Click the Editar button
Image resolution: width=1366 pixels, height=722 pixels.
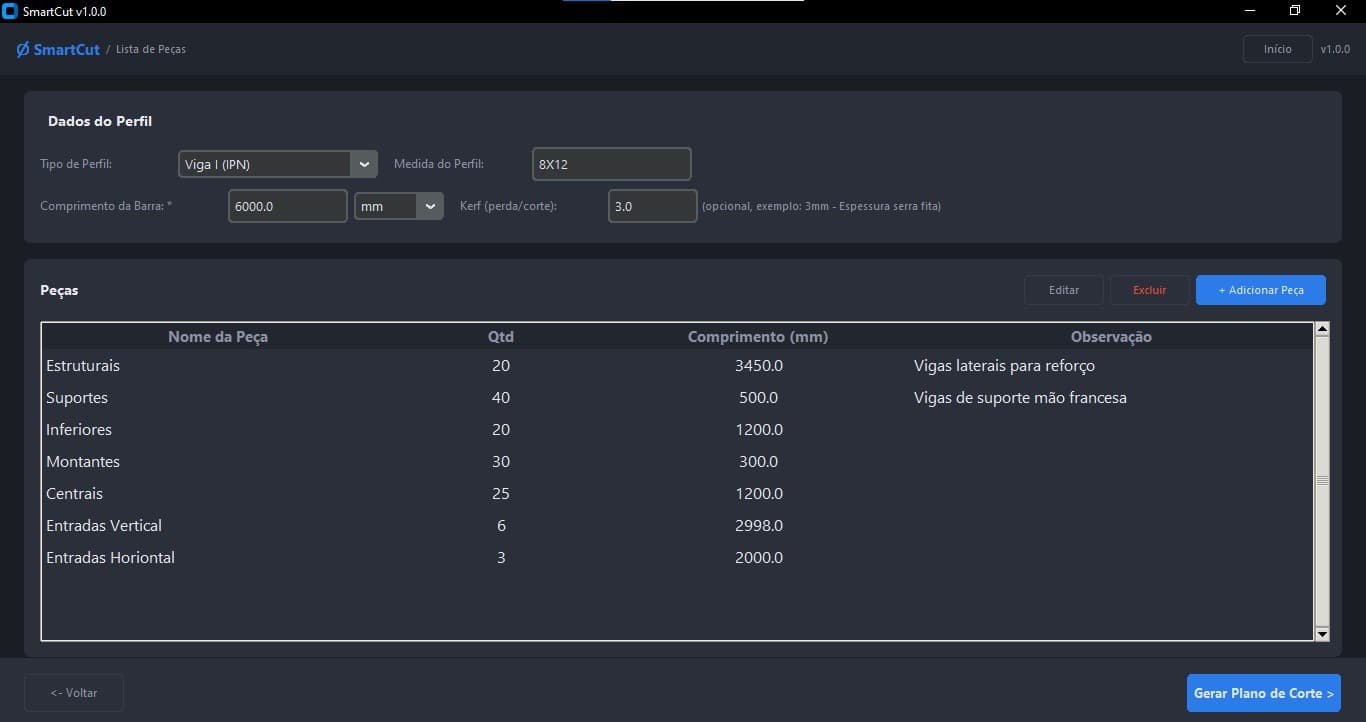click(1064, 290)
